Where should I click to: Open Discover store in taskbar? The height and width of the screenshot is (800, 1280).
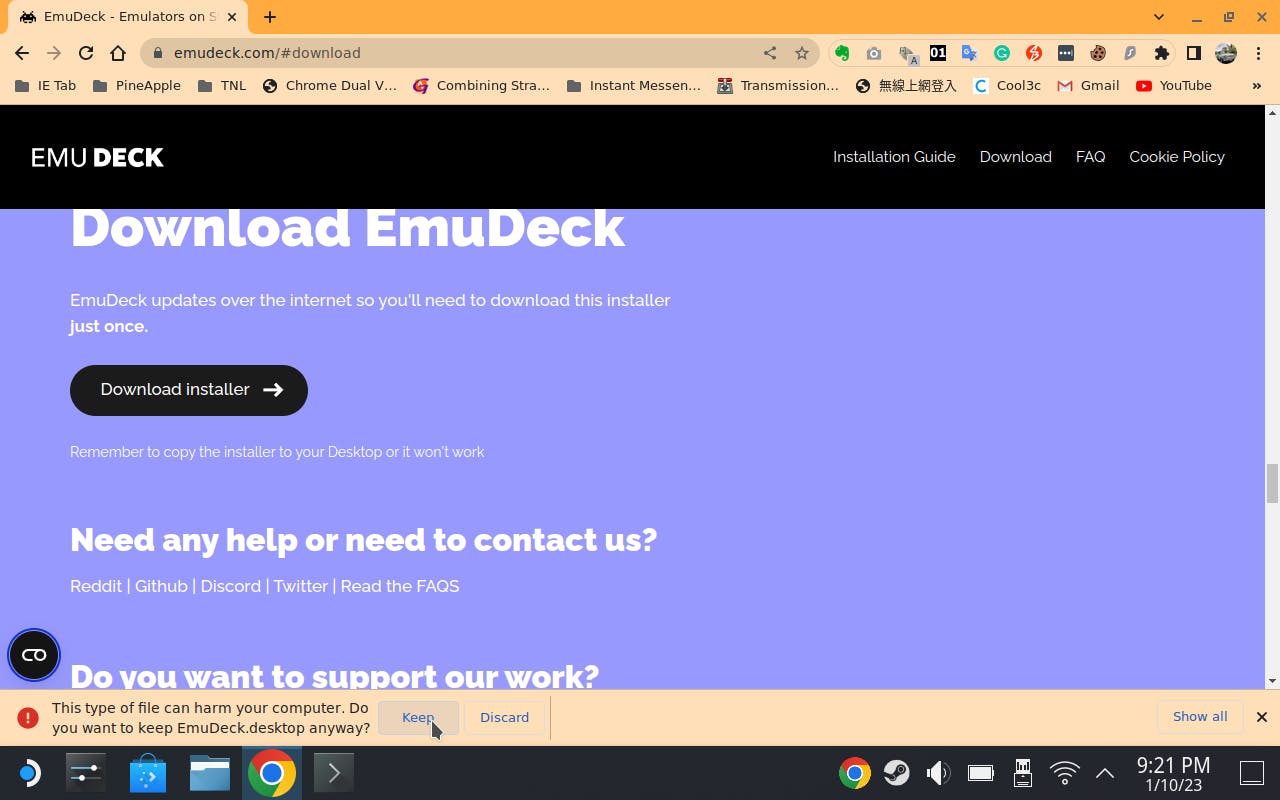(x=148, y=773)
